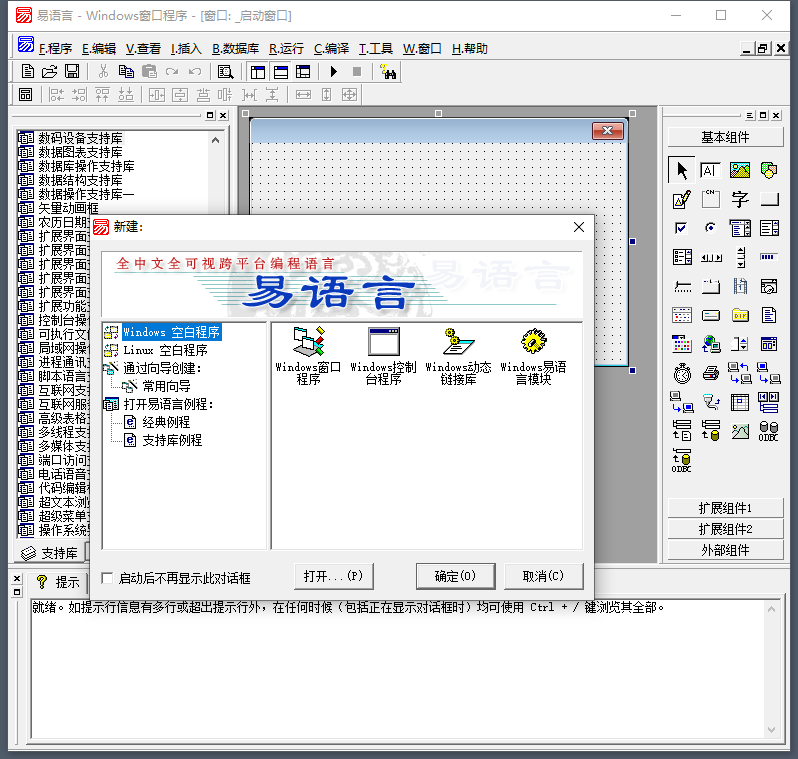This screenshot has height=759, width=798.
Task: Select the edit box pencil component icon
Action: 681,200
